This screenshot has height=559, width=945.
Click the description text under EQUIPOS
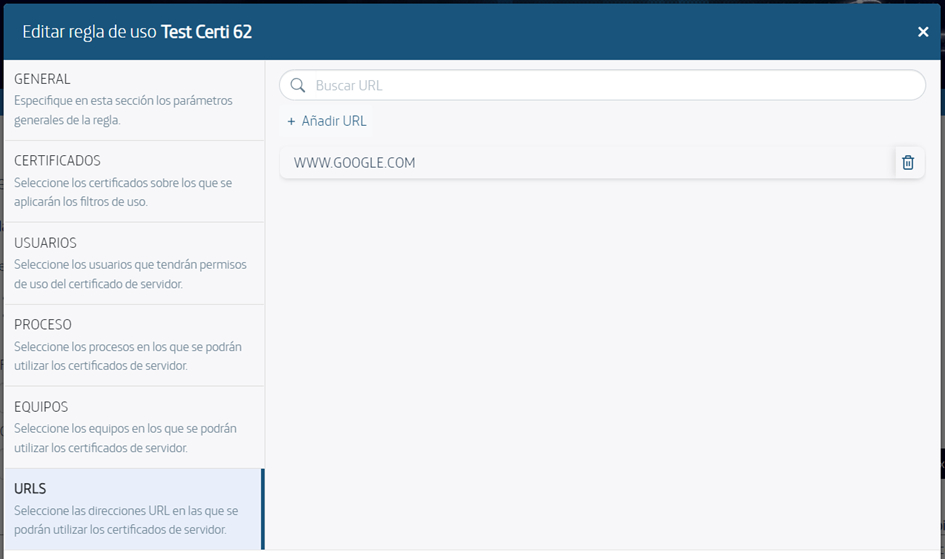[x=125, y=438]
